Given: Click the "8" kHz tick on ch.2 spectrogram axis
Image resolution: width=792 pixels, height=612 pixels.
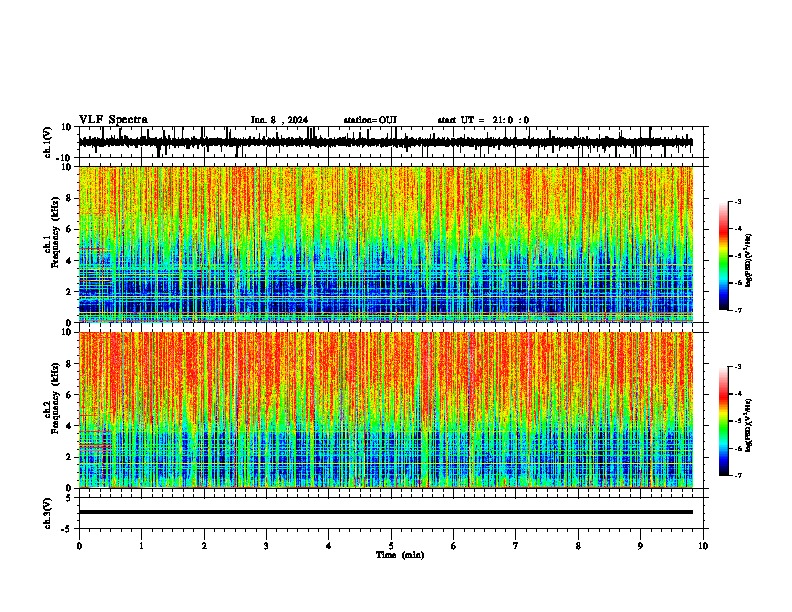Looking at the screenshot, I should click(69, 364).
